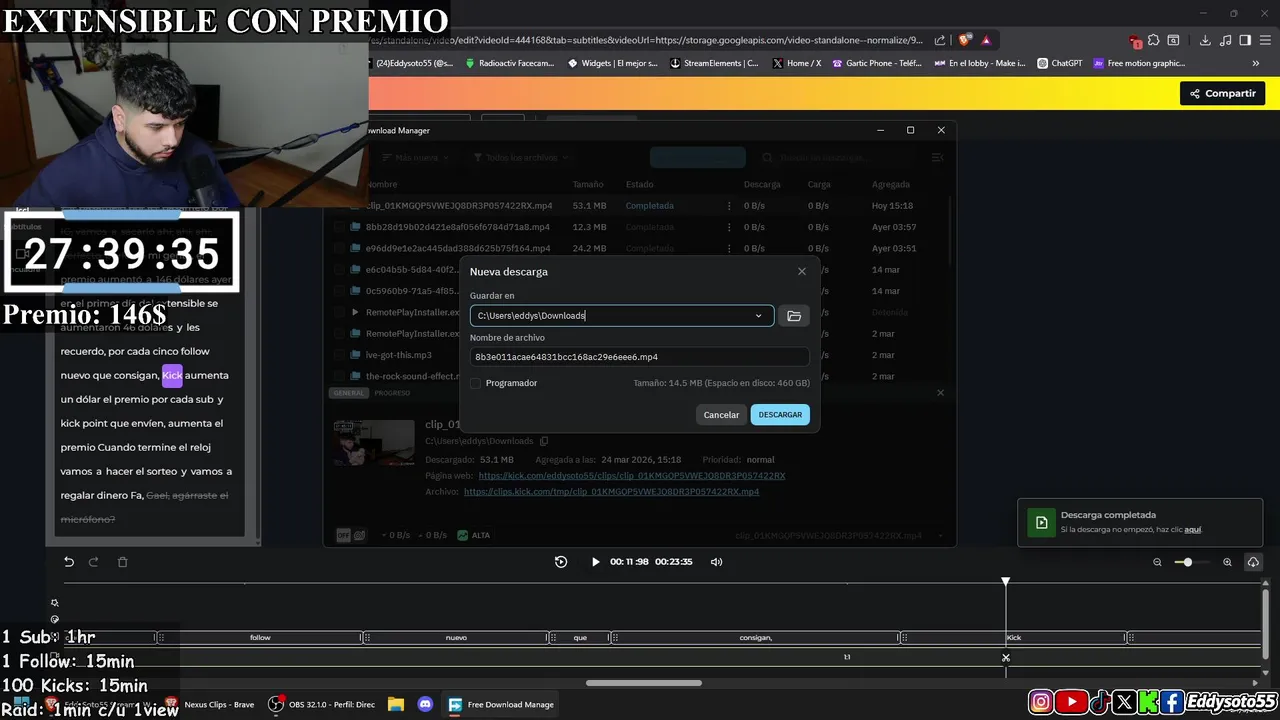Zoom out the timeline
The height and width of the screenshot is (720, 1280).
coord(1157,562)
